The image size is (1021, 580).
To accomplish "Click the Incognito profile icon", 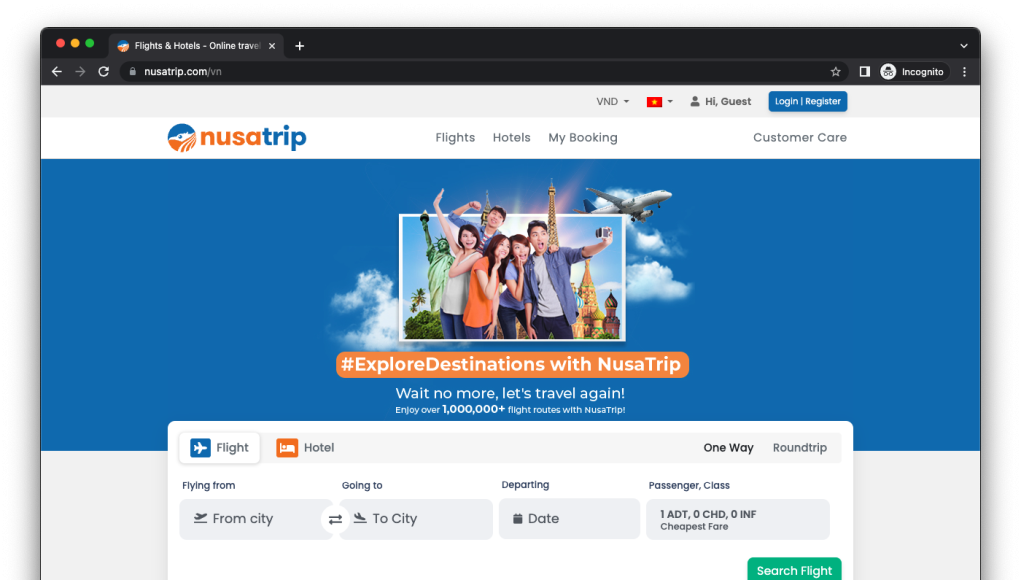I will [888, 72].
